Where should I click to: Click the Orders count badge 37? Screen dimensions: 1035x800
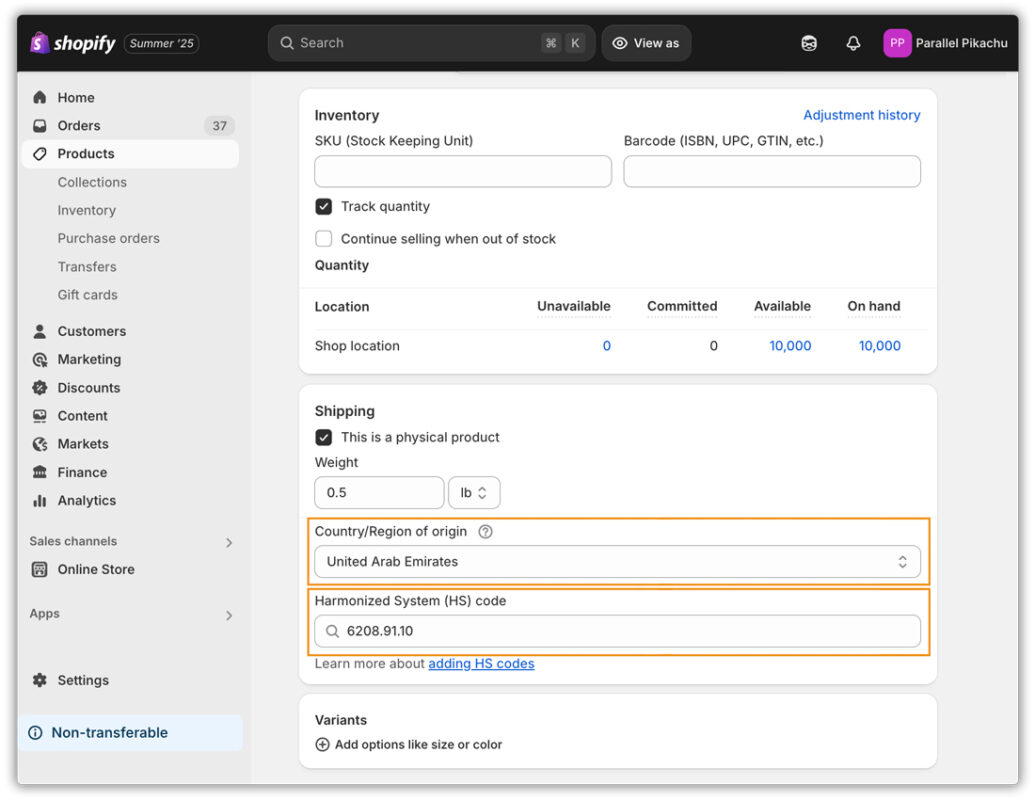click(x=219, y=126)
